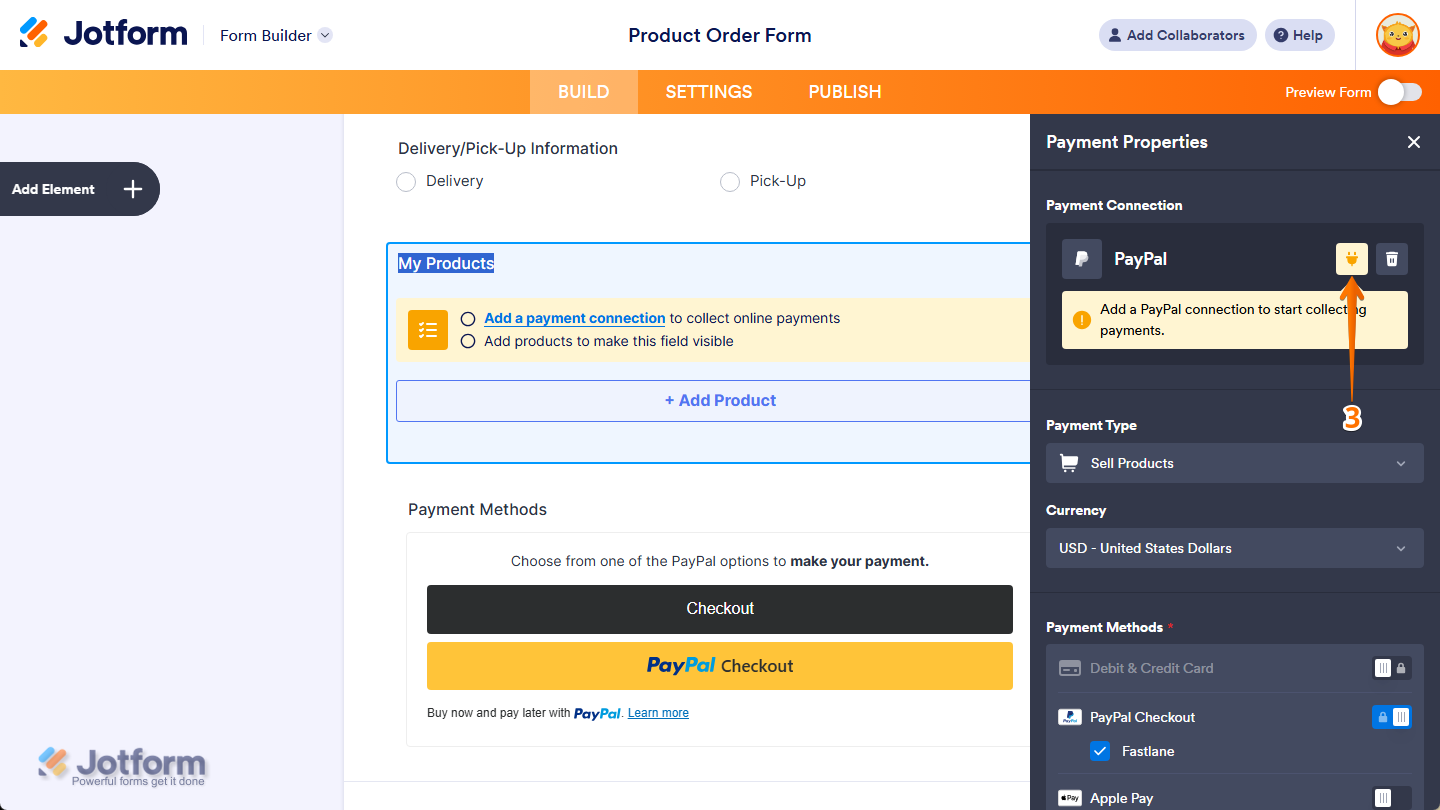Select the Pick-Up radio button
This screenshot has width=1440, height=810.
tap(729, 181)
